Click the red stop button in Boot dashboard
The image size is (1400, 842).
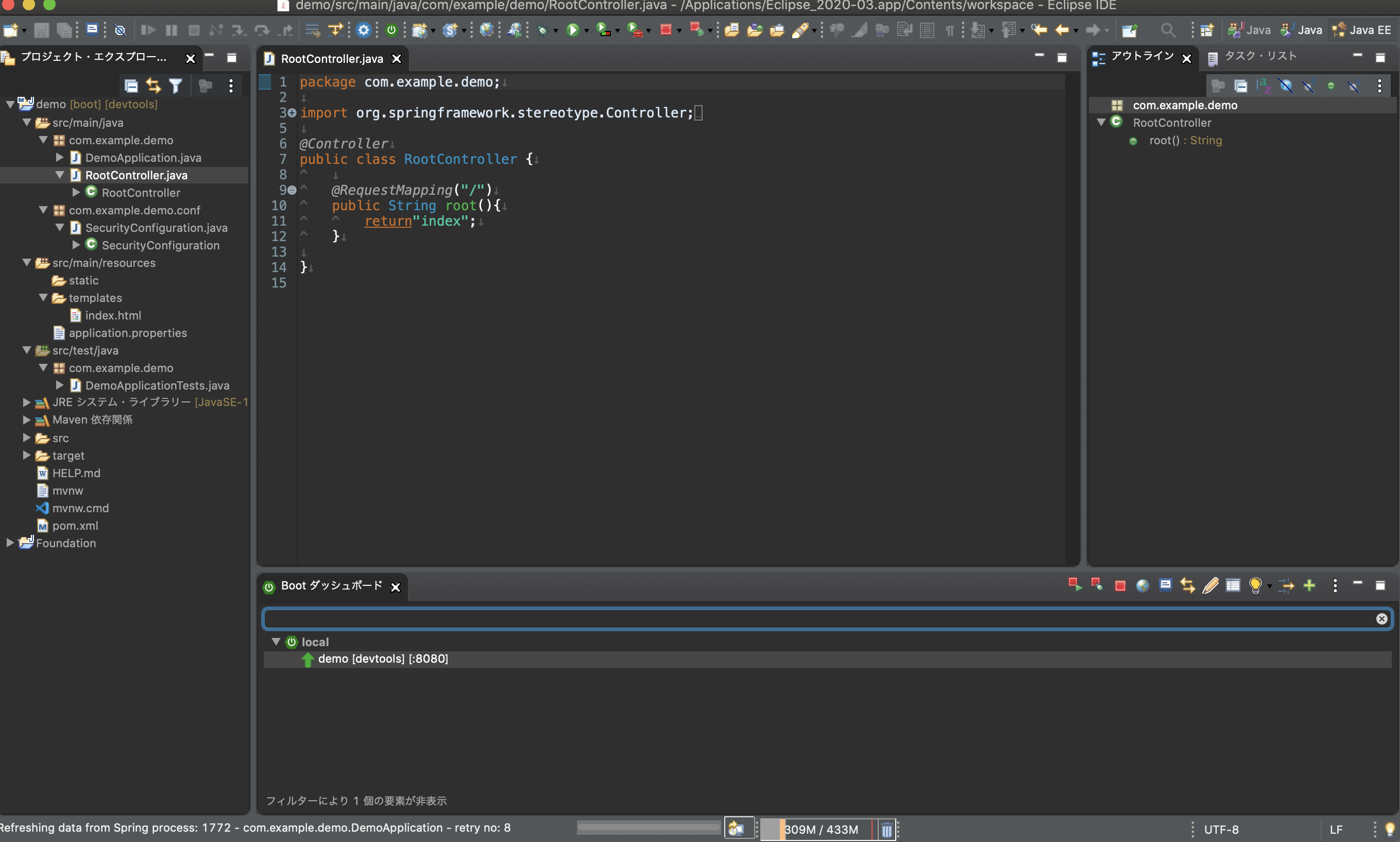tap(1120, 585)
